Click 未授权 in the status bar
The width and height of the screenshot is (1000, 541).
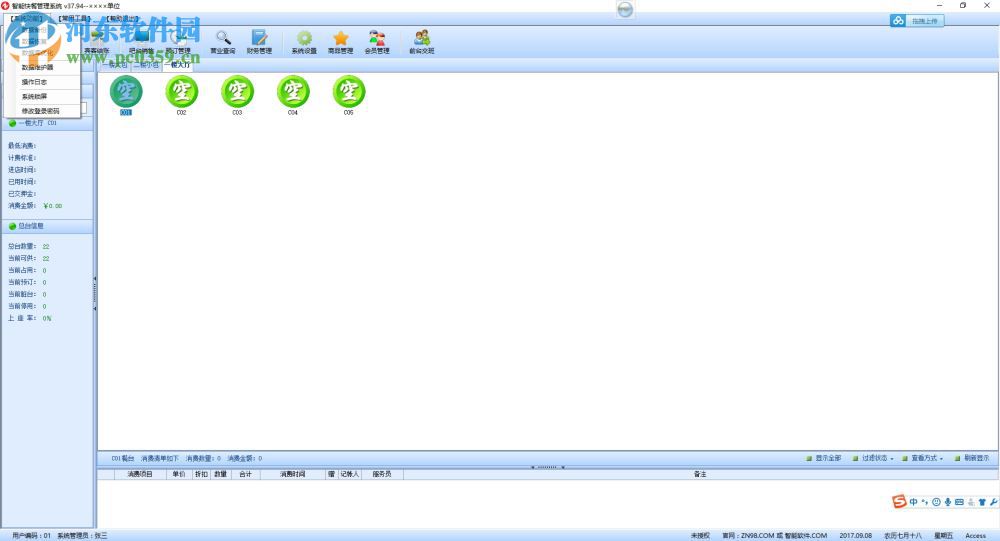pos(700,536)
